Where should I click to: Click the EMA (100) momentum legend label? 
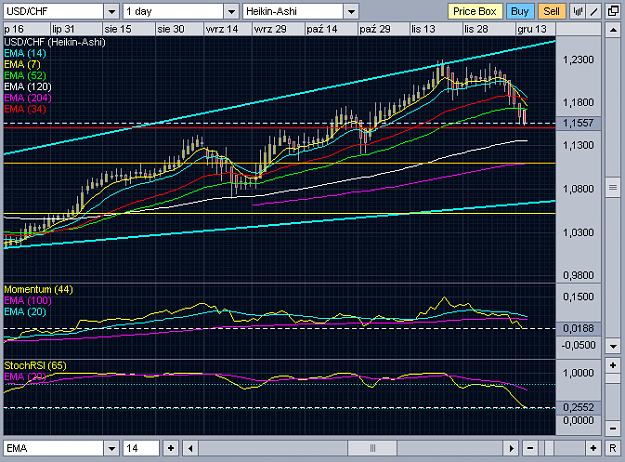(x=28, y=301)
